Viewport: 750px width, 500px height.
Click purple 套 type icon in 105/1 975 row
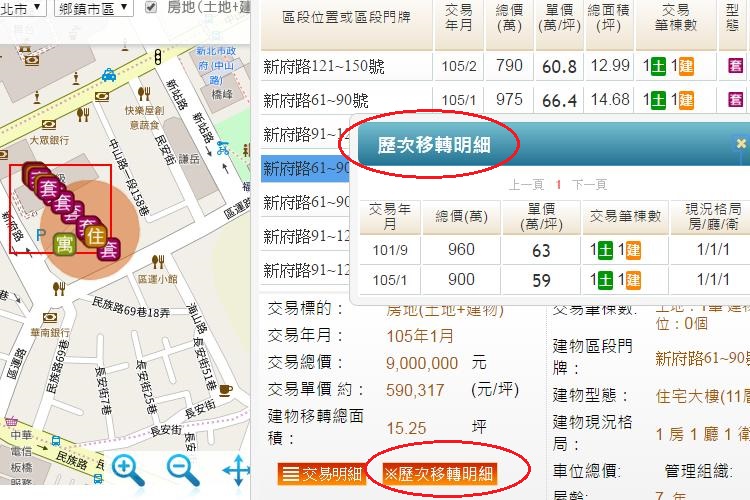736,100
